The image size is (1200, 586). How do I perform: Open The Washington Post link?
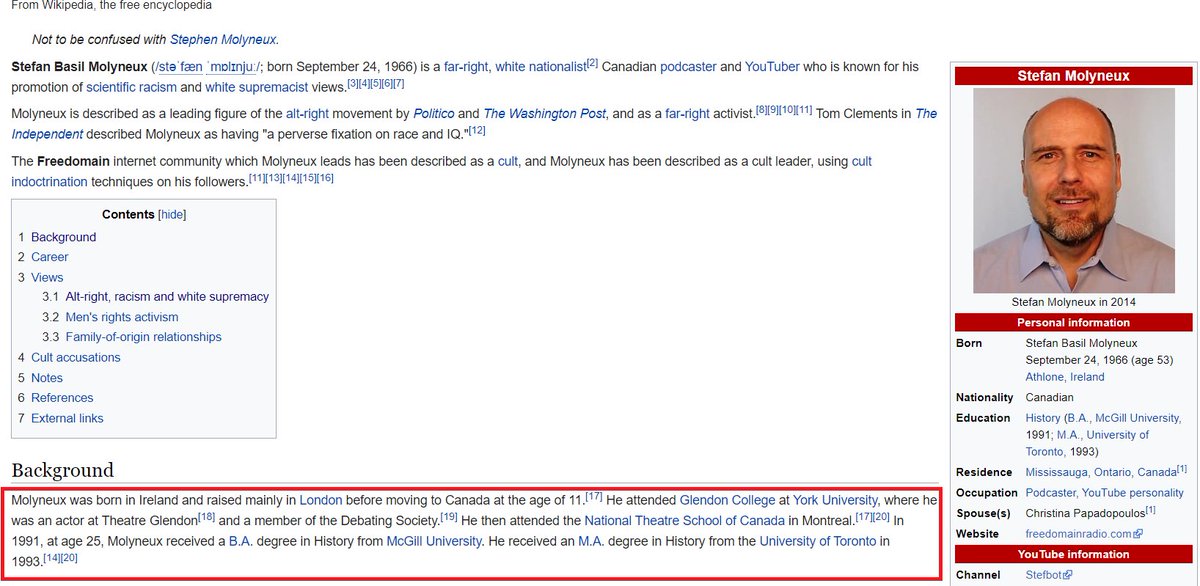coord(544,114)
